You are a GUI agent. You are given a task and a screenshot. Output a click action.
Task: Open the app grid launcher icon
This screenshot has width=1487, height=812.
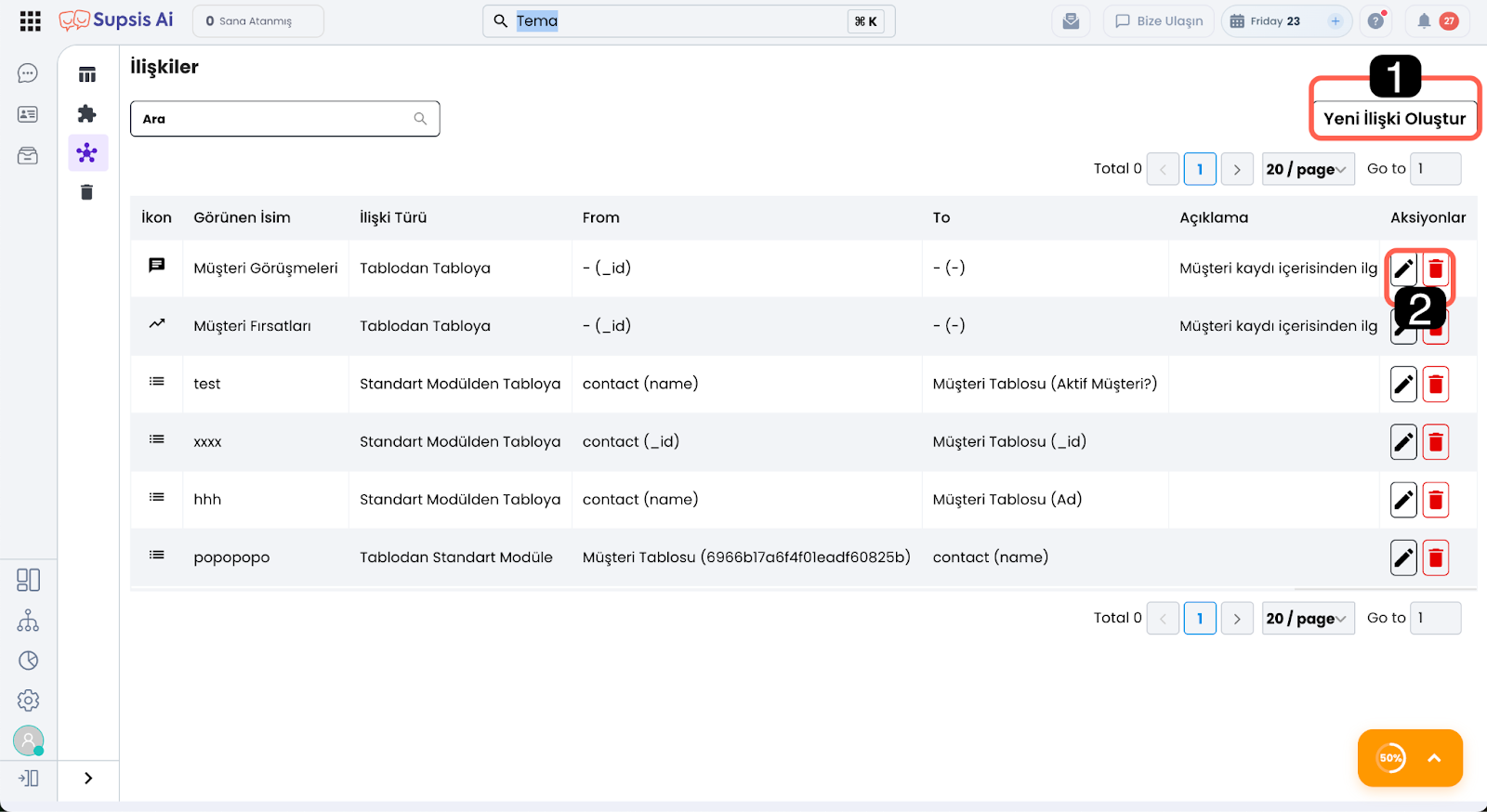pyautogui.click(x=30, y=21)
